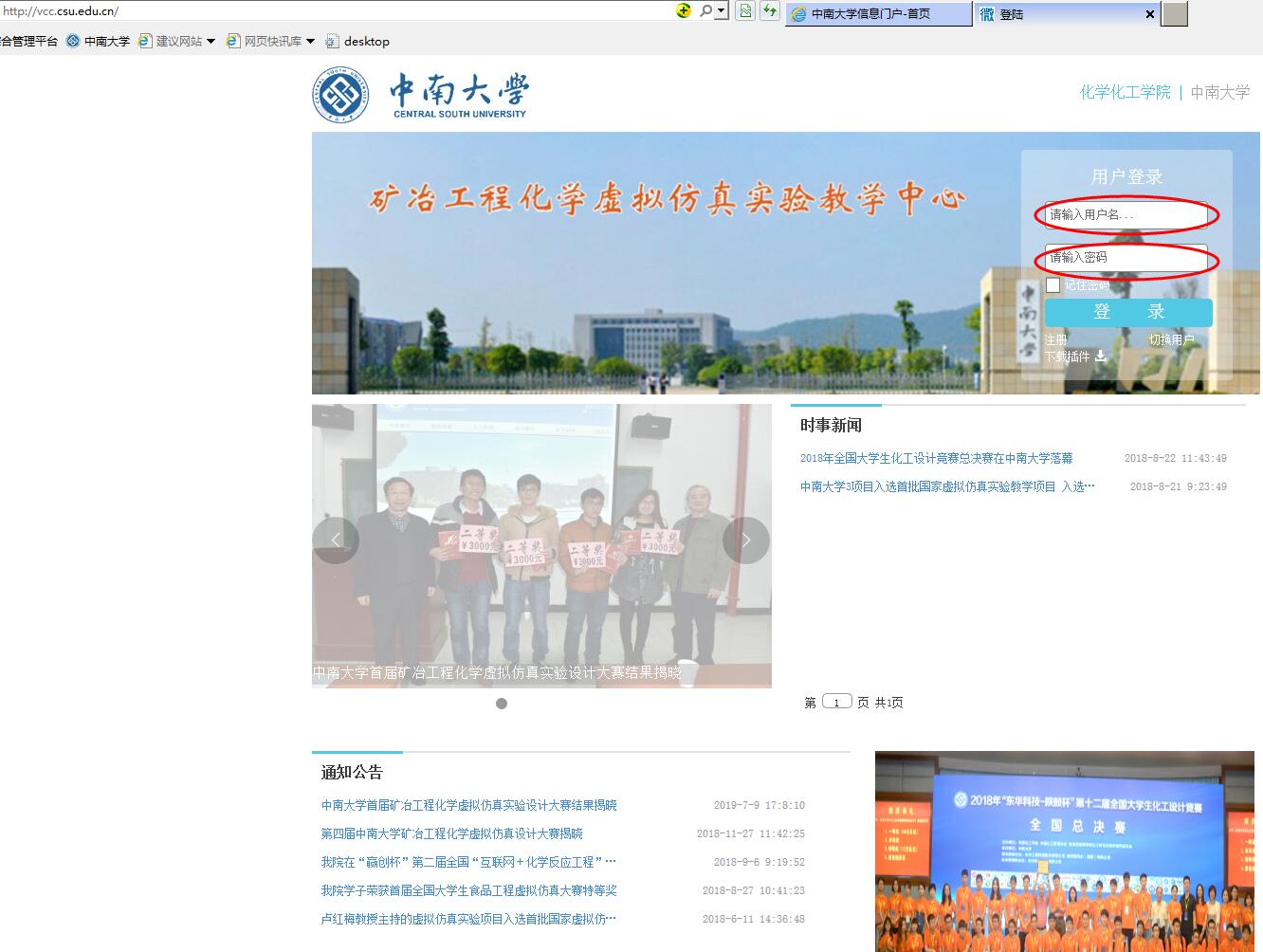Open the desktop favorite in the favorites bar

366,41
